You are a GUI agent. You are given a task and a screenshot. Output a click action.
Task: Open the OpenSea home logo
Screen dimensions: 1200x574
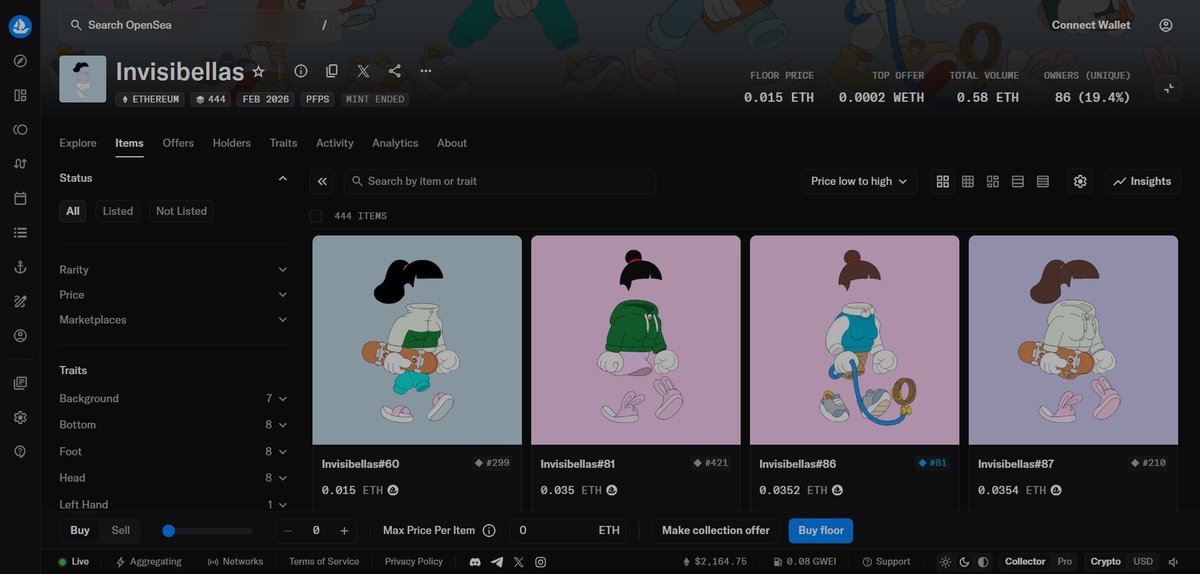click(x=20, y=27)
